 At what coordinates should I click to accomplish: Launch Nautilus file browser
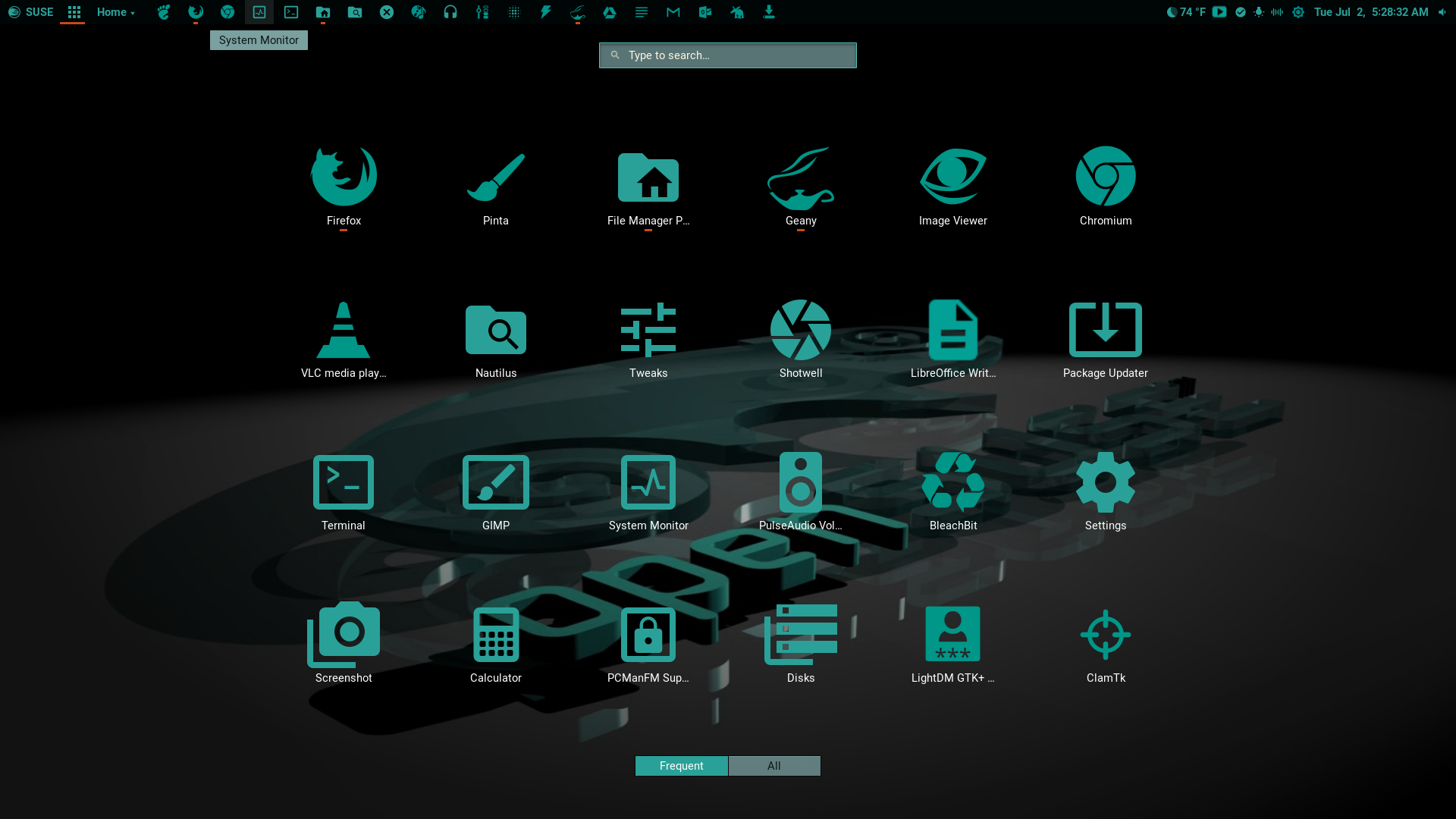[x=496, y=340]
